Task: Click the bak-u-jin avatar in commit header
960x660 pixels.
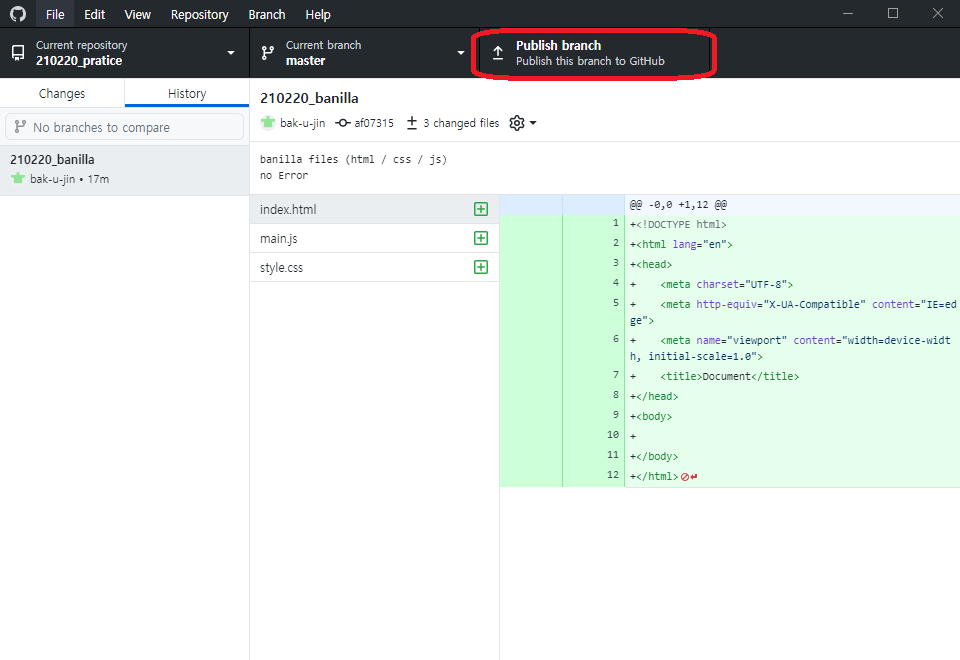Action: [x=268, y=123]
